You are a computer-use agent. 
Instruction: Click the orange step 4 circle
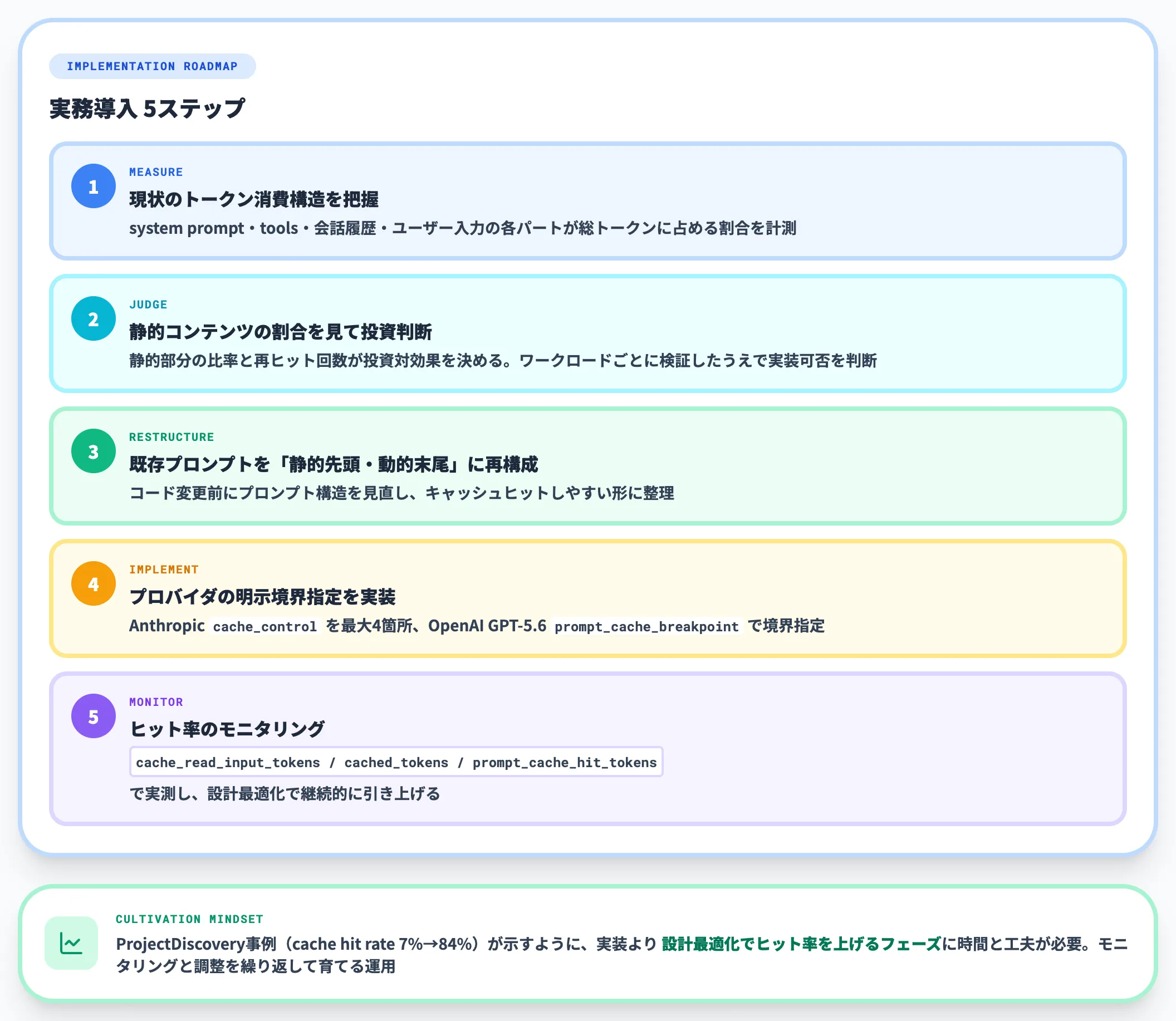[x=94, y=583]
